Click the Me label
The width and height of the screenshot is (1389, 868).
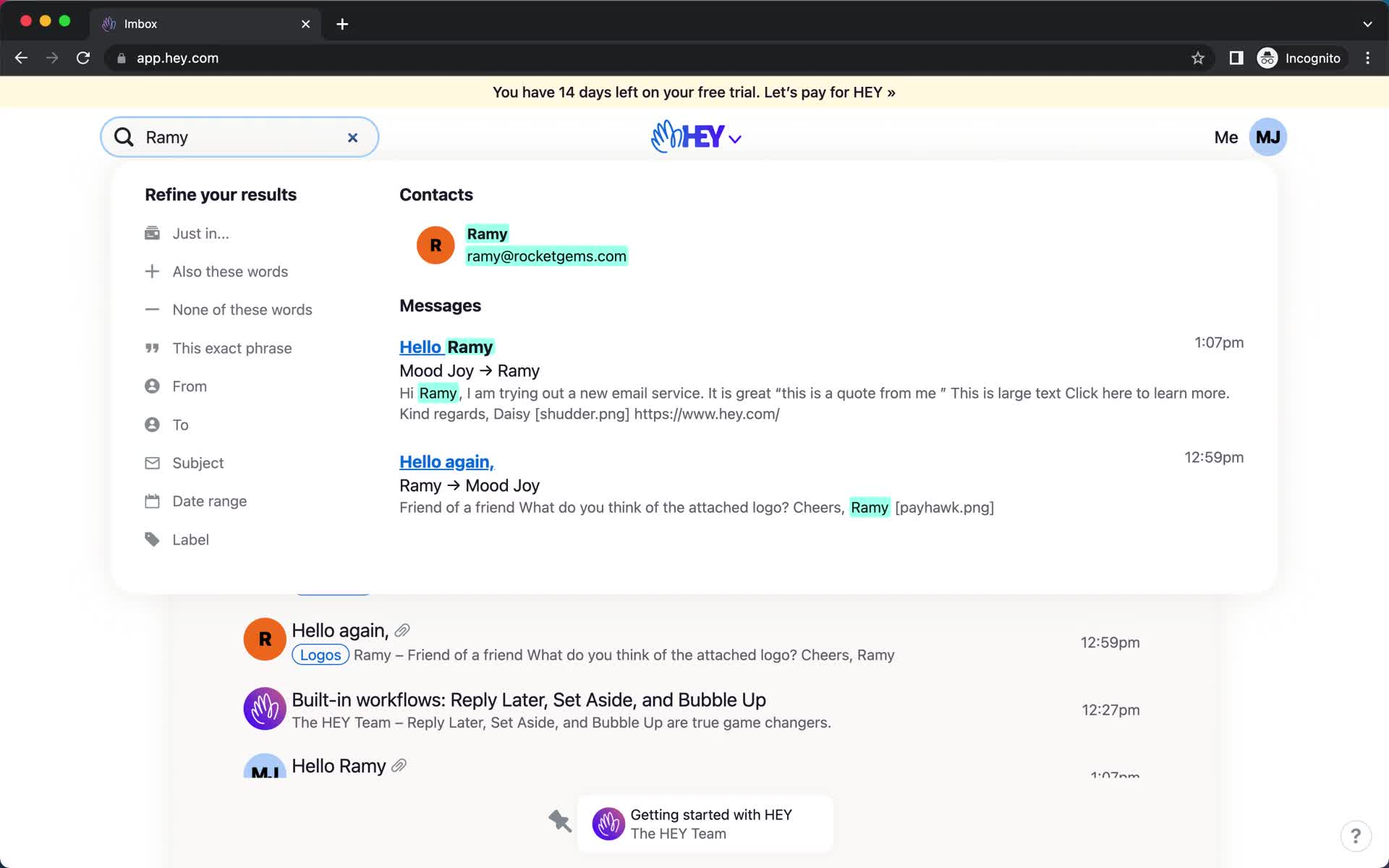coord(1226,137)
